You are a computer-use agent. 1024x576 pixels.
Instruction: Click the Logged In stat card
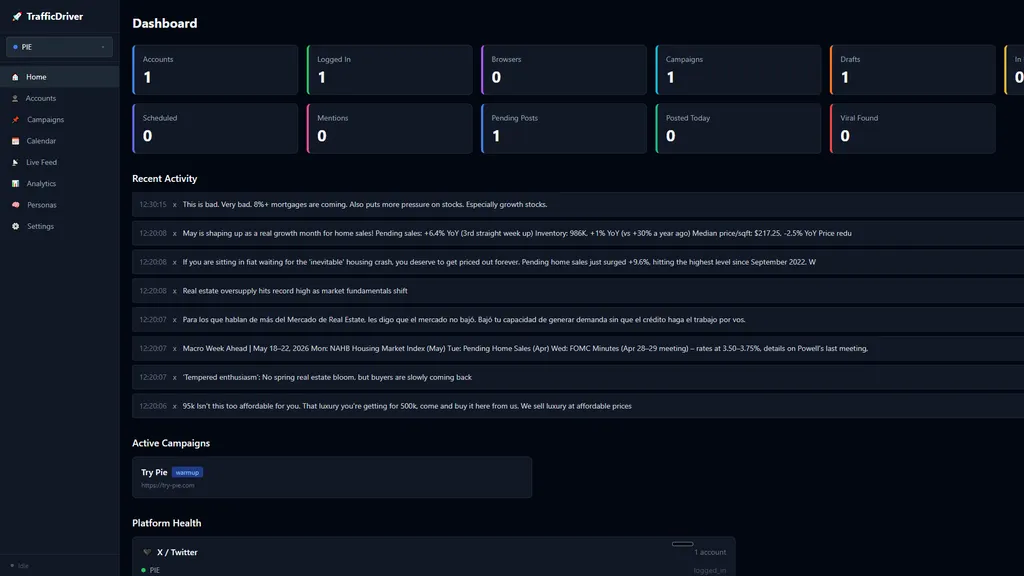coord(389,70)
